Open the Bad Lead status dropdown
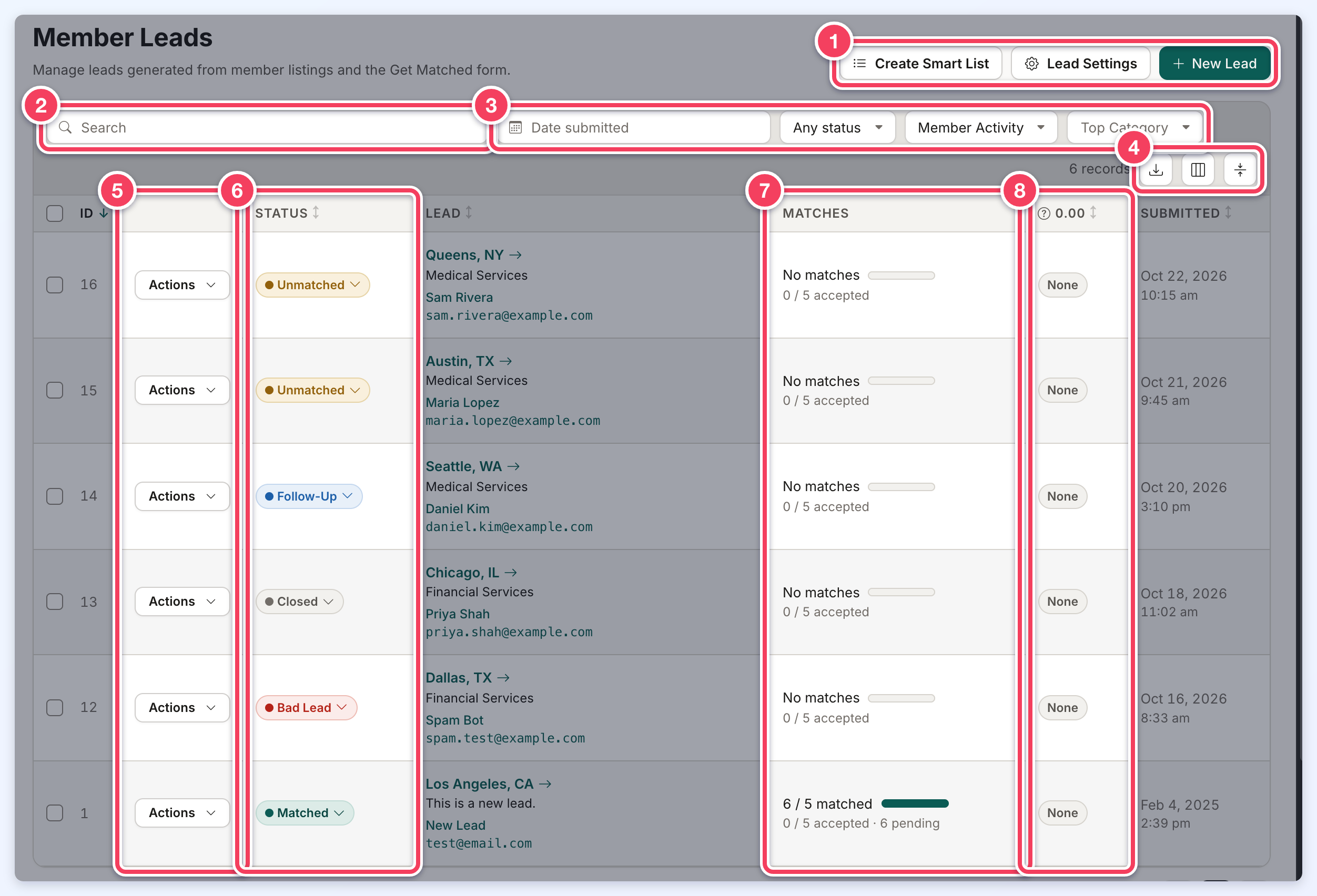The height and width of the screenshot is (896, 1317). pyautogui.click(x=307, y=707)
